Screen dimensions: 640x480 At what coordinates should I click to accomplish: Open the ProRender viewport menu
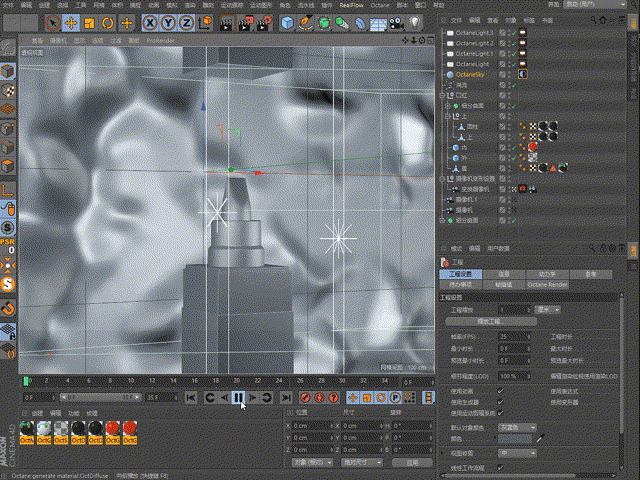pyautogui.click(x=160, y=40)
